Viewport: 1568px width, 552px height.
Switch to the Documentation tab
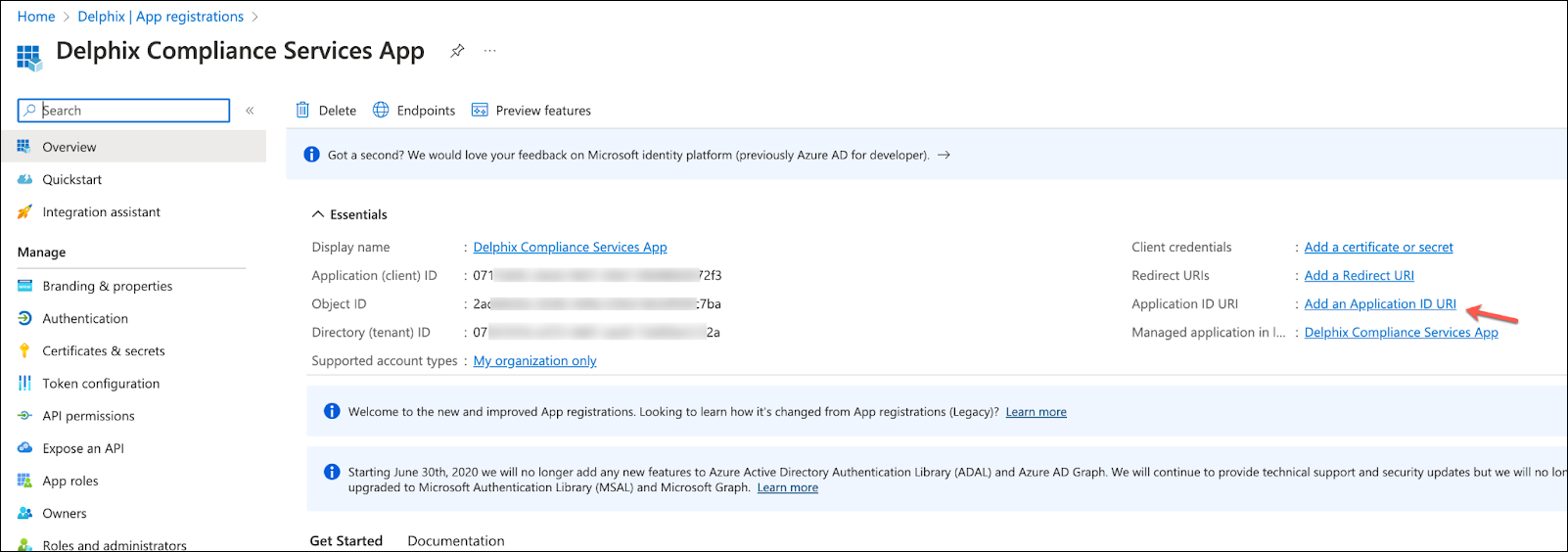[455, 541]
